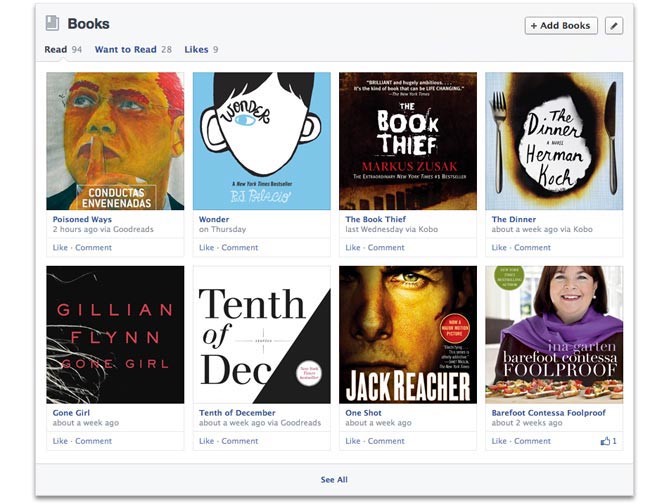
Task: Click the pencil edit icon
Action: click(x=614, y=25)
